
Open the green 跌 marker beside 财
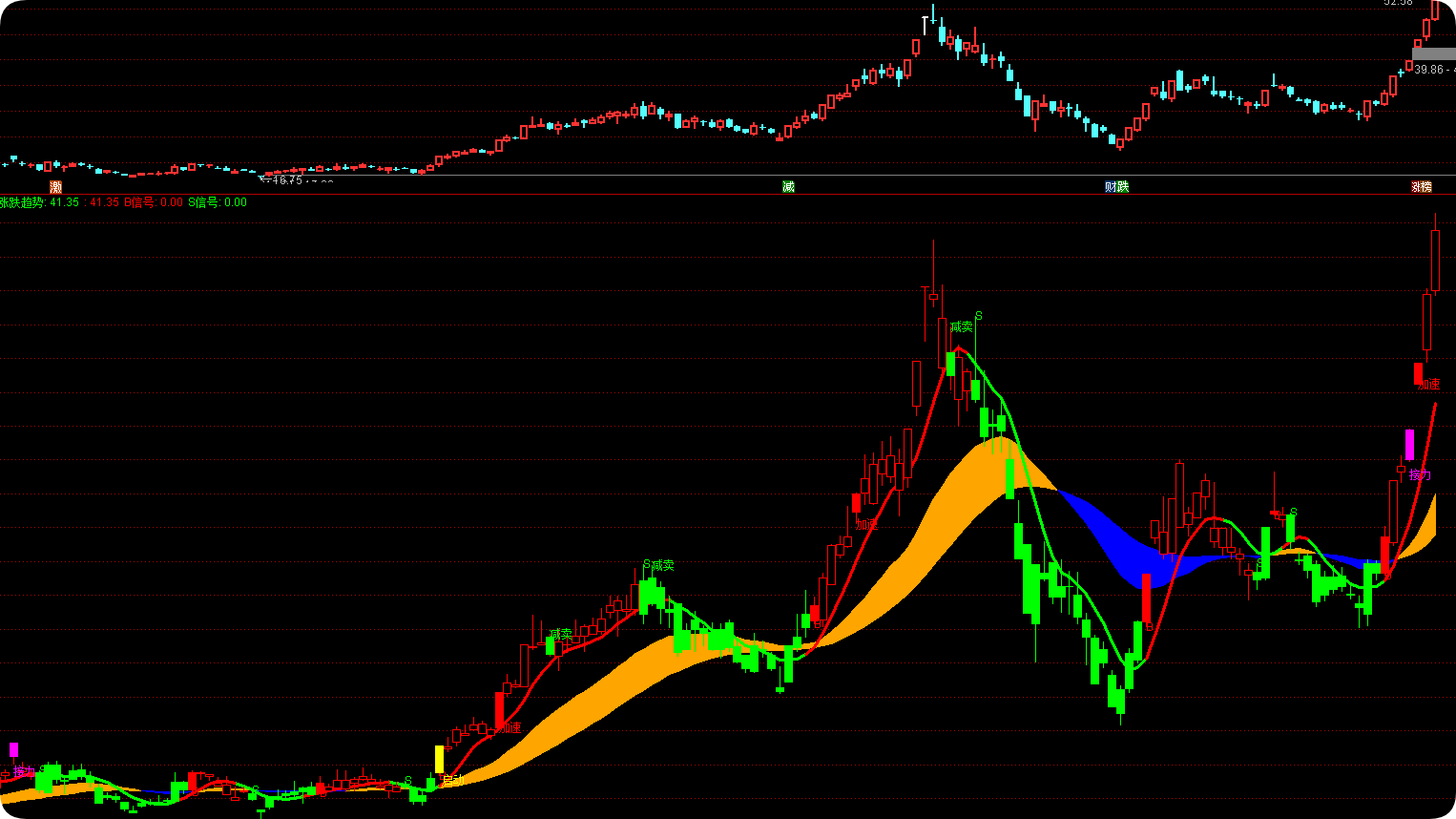(1123, 187)
